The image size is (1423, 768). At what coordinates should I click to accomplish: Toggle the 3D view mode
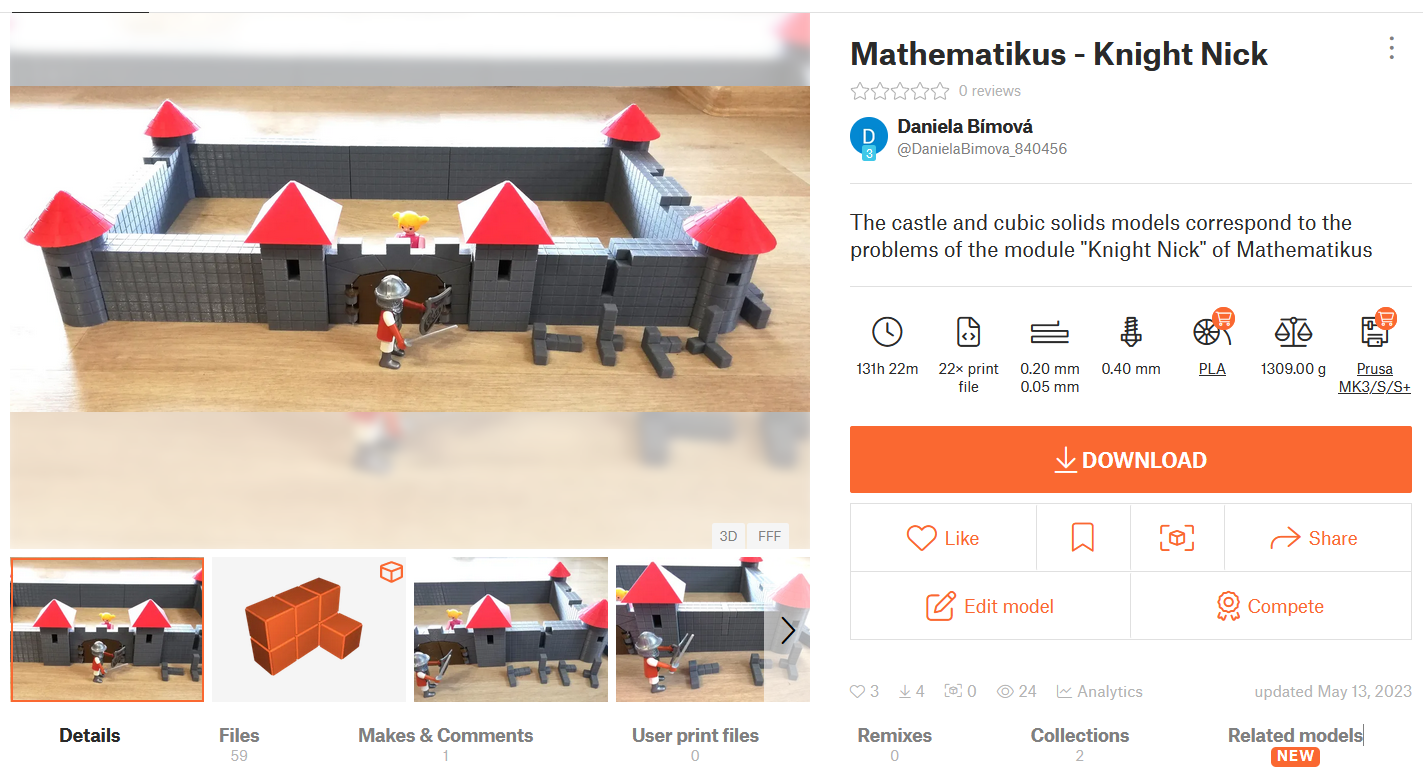pos(728,536)
